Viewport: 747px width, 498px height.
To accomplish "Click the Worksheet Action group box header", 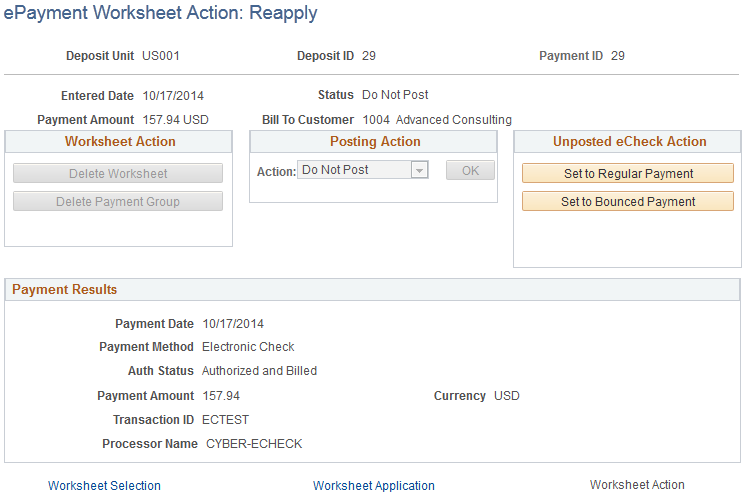I will pos(120,142).
